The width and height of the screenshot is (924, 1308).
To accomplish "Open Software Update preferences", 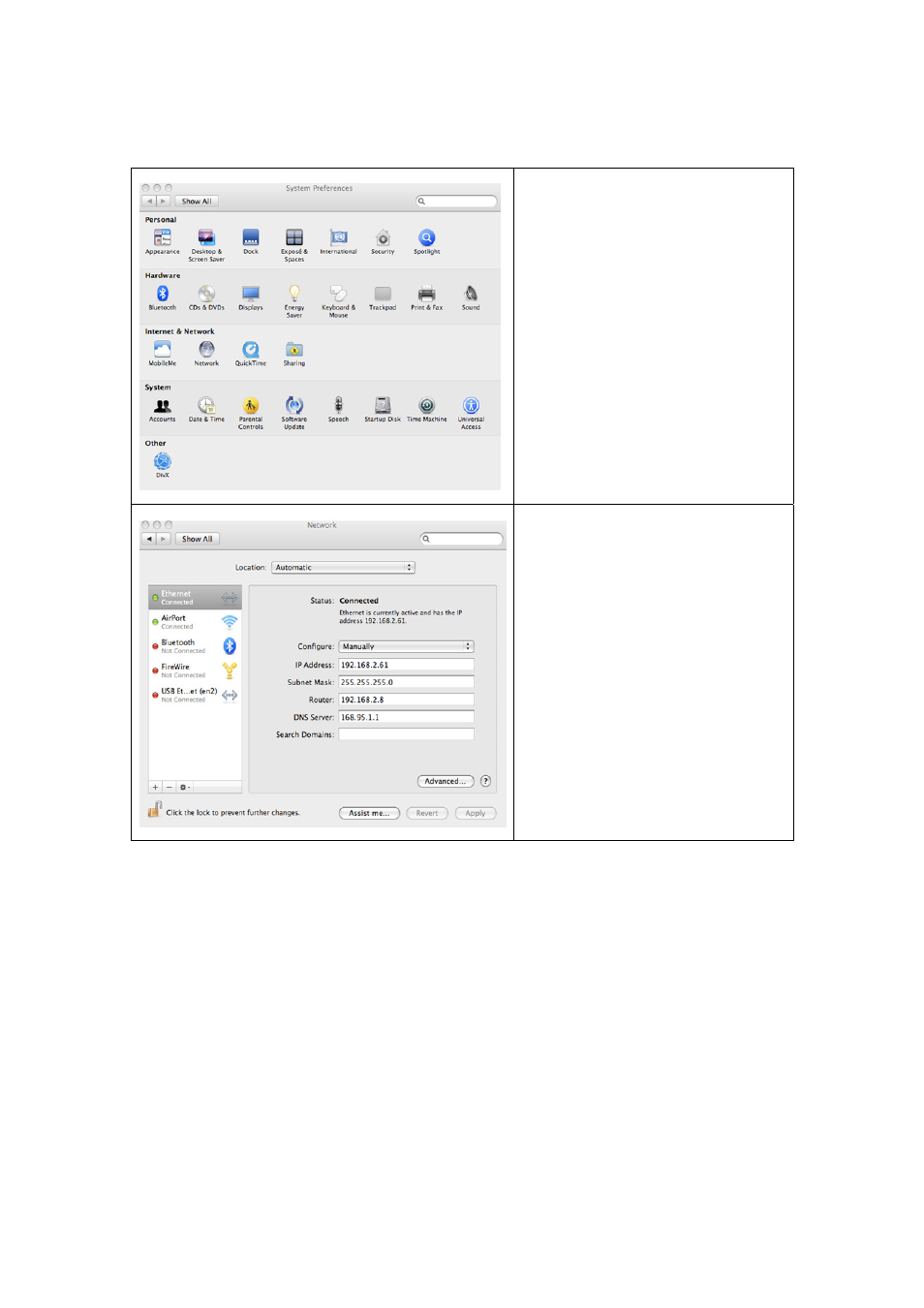I will 294,406.
